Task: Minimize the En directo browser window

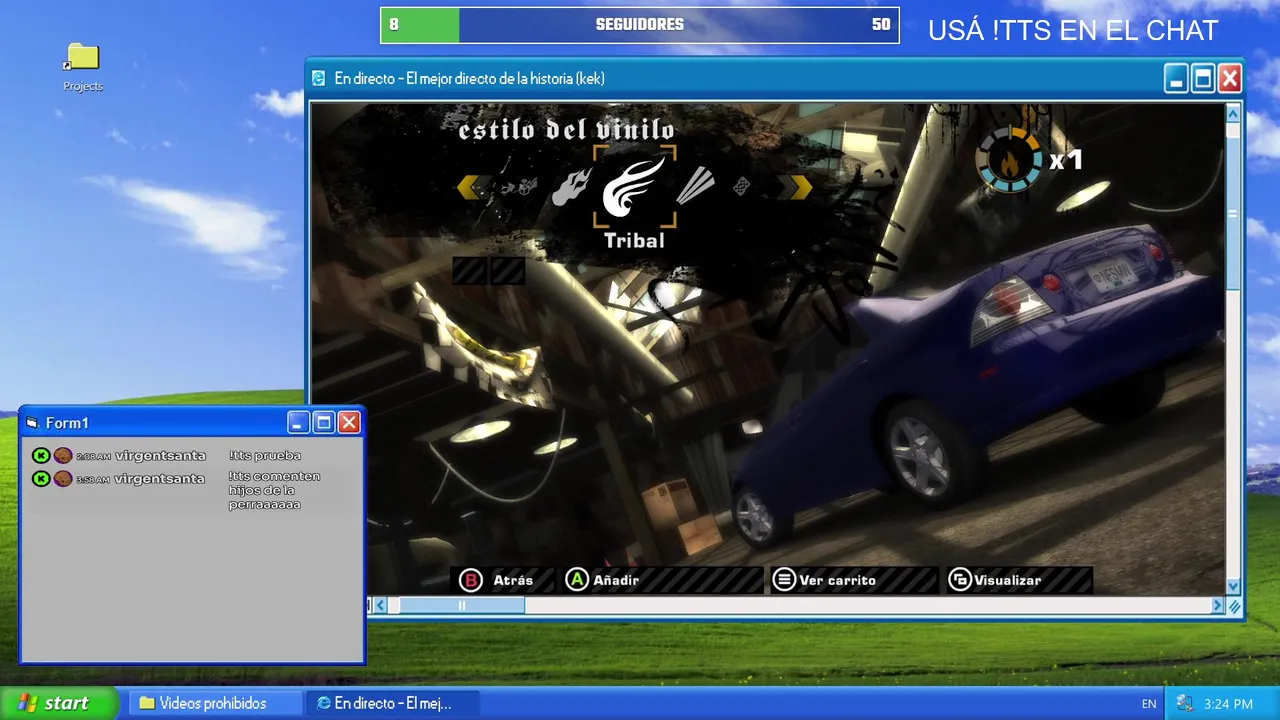Action: (x=1177, y=78)
